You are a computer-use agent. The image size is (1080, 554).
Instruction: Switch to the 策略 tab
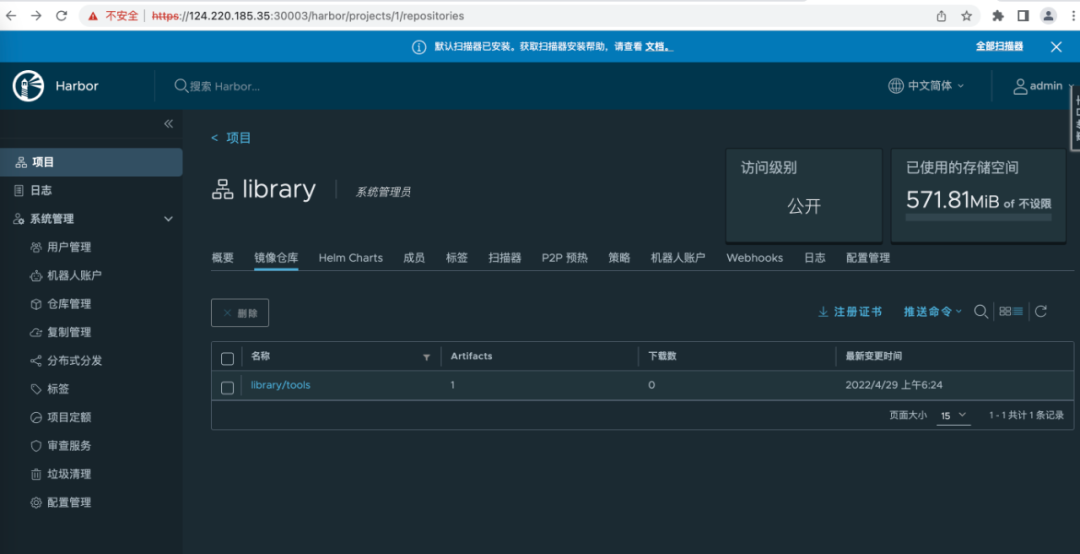click(619, 258)
